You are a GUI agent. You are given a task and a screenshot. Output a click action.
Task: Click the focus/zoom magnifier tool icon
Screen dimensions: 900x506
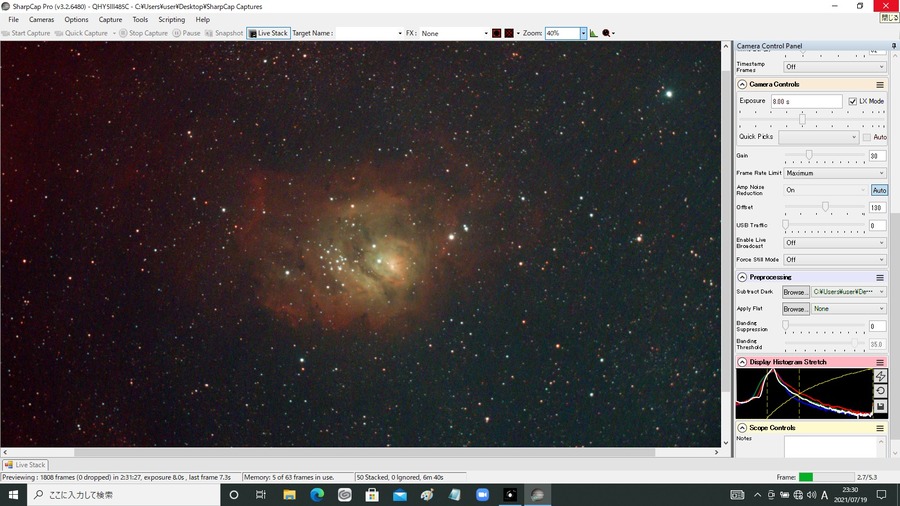coord(606,33)
